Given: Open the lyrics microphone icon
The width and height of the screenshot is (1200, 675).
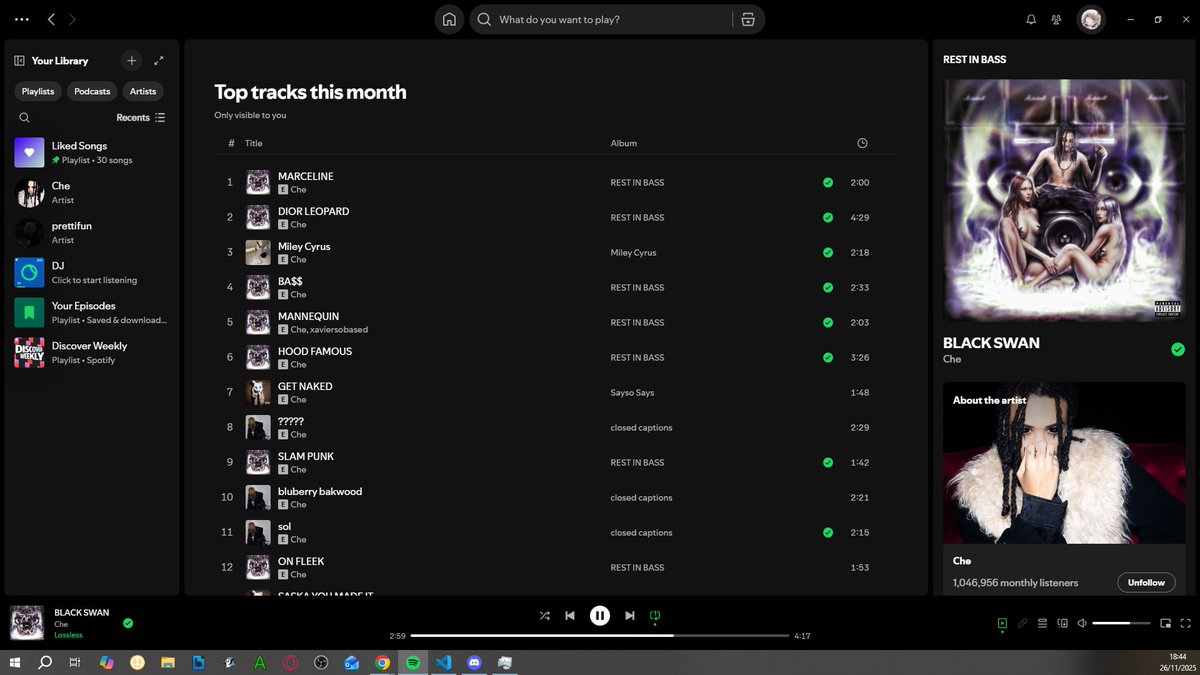Looking at the screenshot, I should pos(1022,623).
